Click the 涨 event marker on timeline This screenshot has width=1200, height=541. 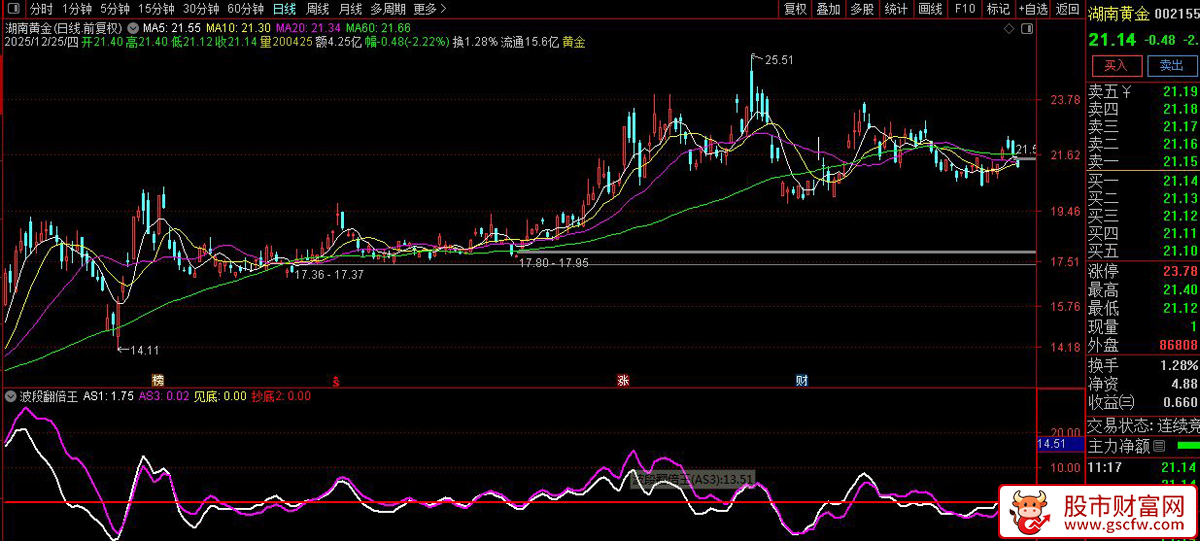pyautogui.click(x=623, y=380)
